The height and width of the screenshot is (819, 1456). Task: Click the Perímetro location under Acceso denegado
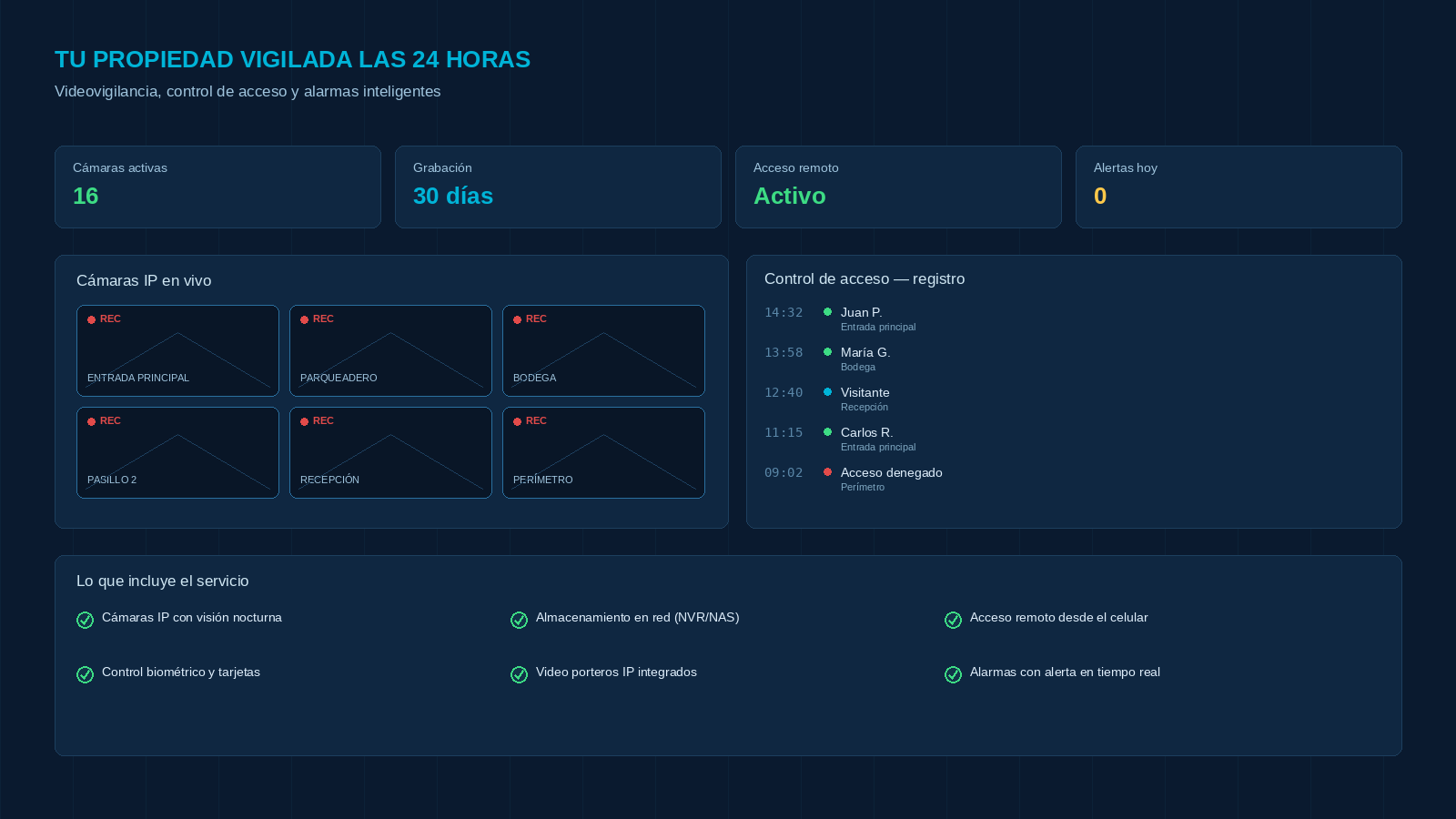tap(863, 487)
